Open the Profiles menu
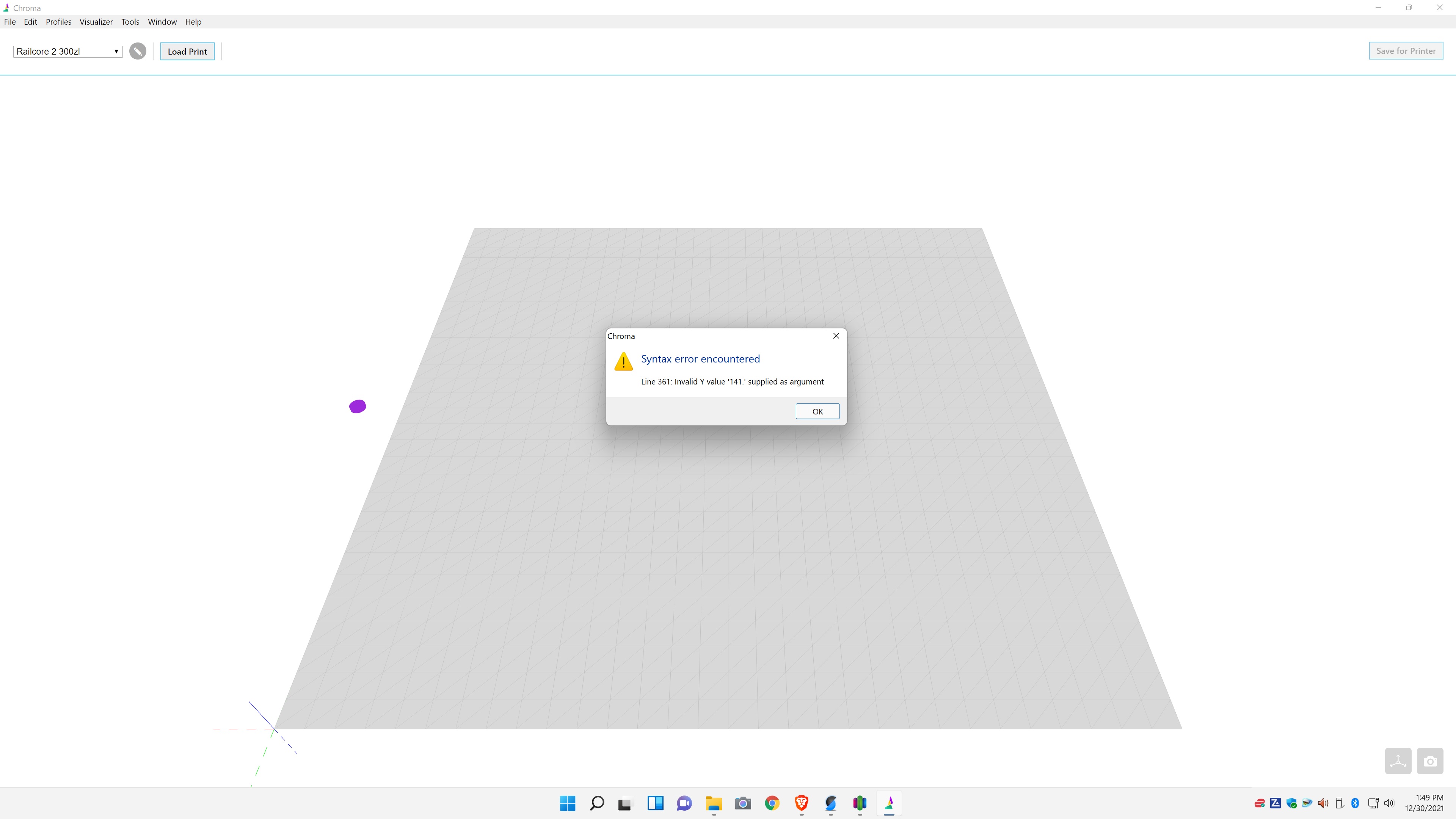This screenshot has width=1456, height=819. point(58,22)
